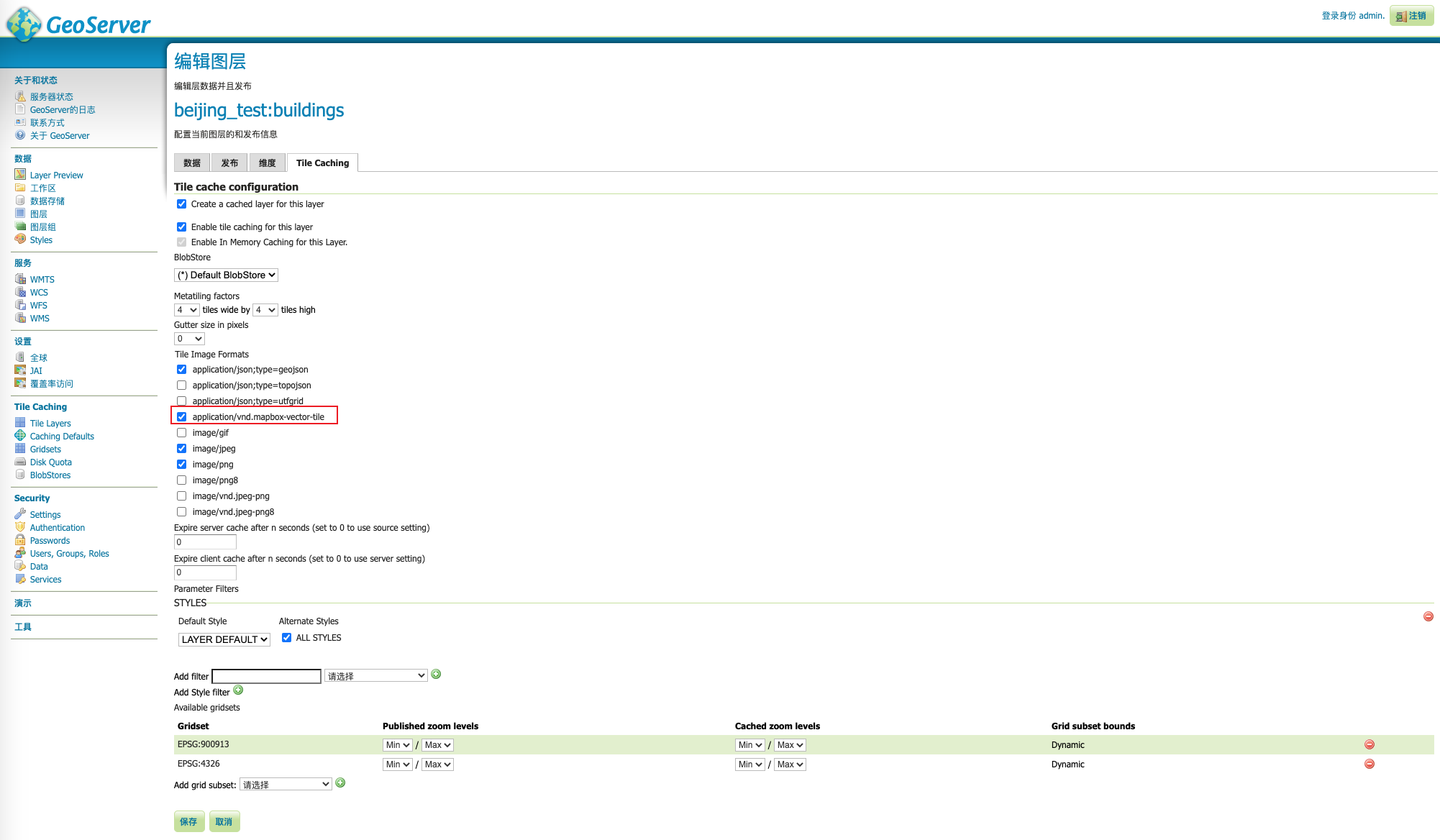Toggle the ALL STYLES checkbox
Viewport: 1440px width, 840px height.
[x=286, y=638]
